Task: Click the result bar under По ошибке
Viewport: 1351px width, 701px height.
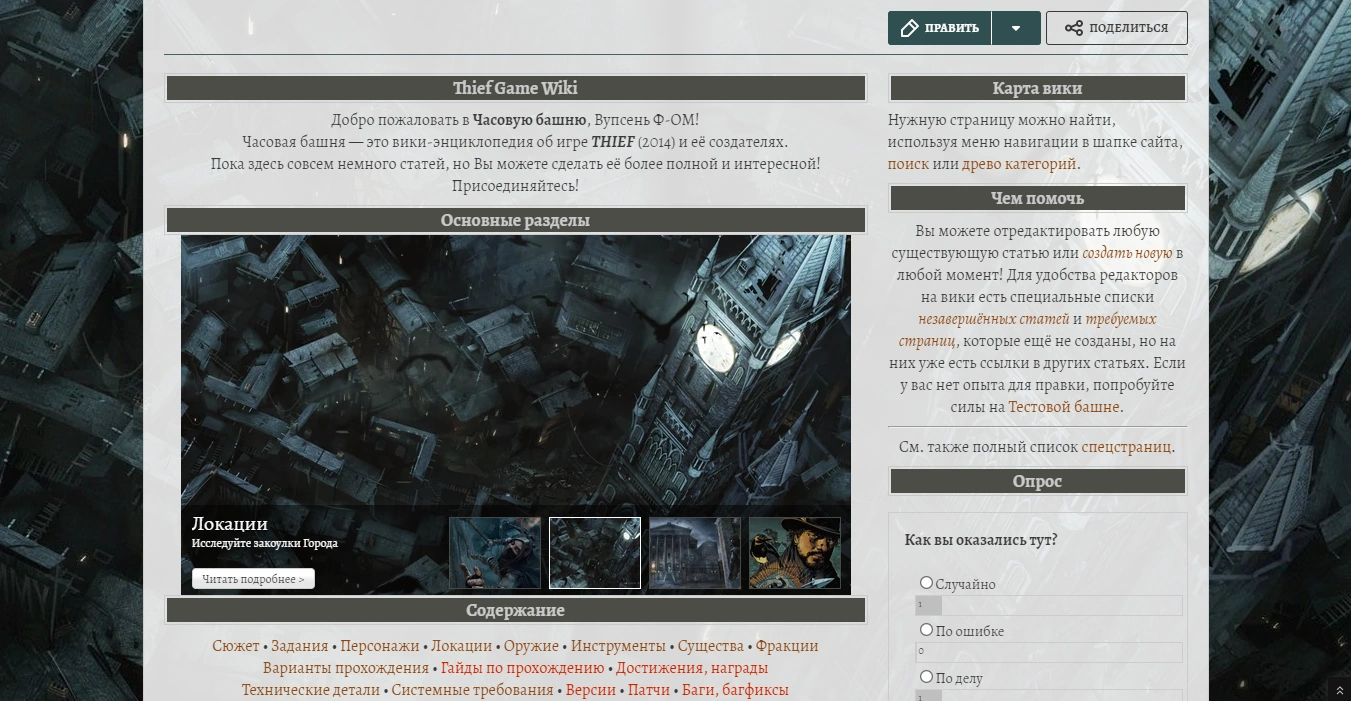Action: point(1049,652)
